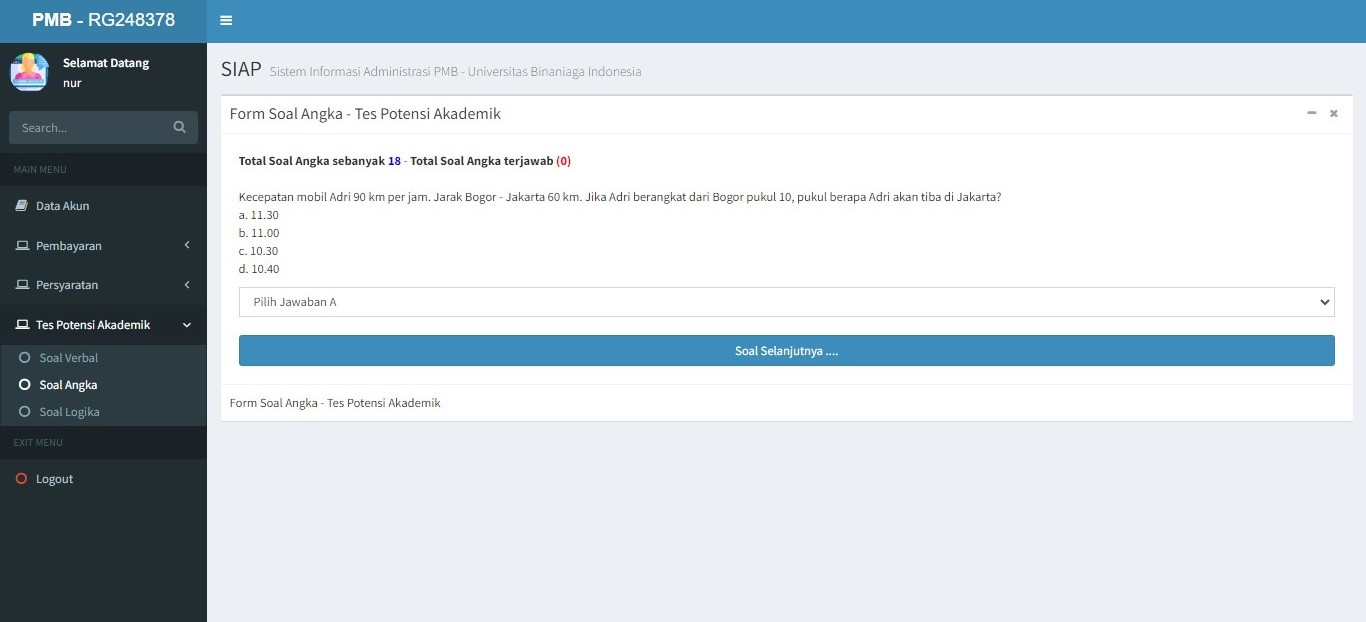Screen dimensions: 1366x622
Task: Click answer option text 'a. 11.30'
Action: (258, 215)
